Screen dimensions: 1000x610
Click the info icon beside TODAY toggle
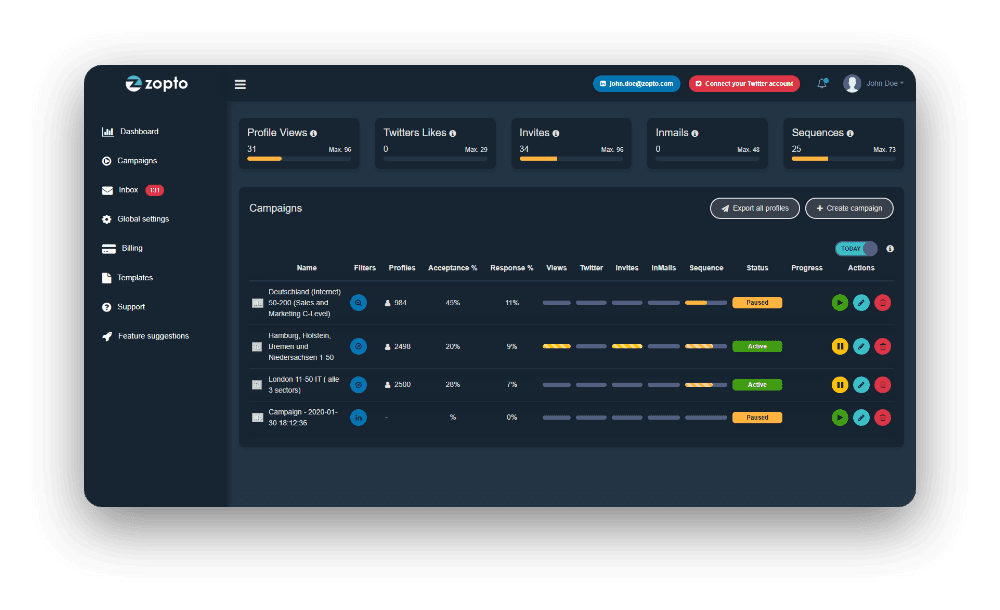pyautogui.click(x=890, y=249)
